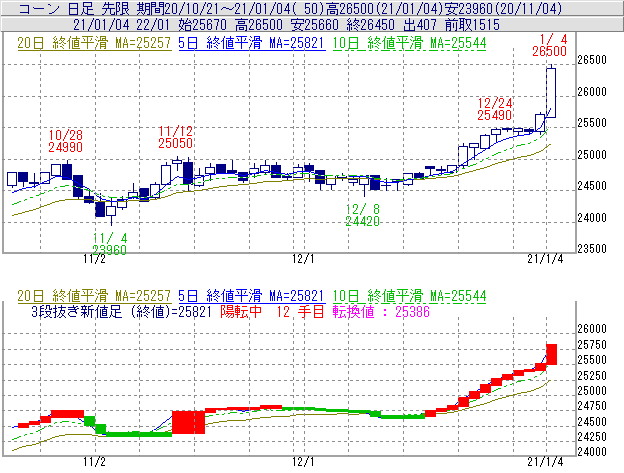
Task: Click the 12/8 24420 low label
Action: point(362,215)
